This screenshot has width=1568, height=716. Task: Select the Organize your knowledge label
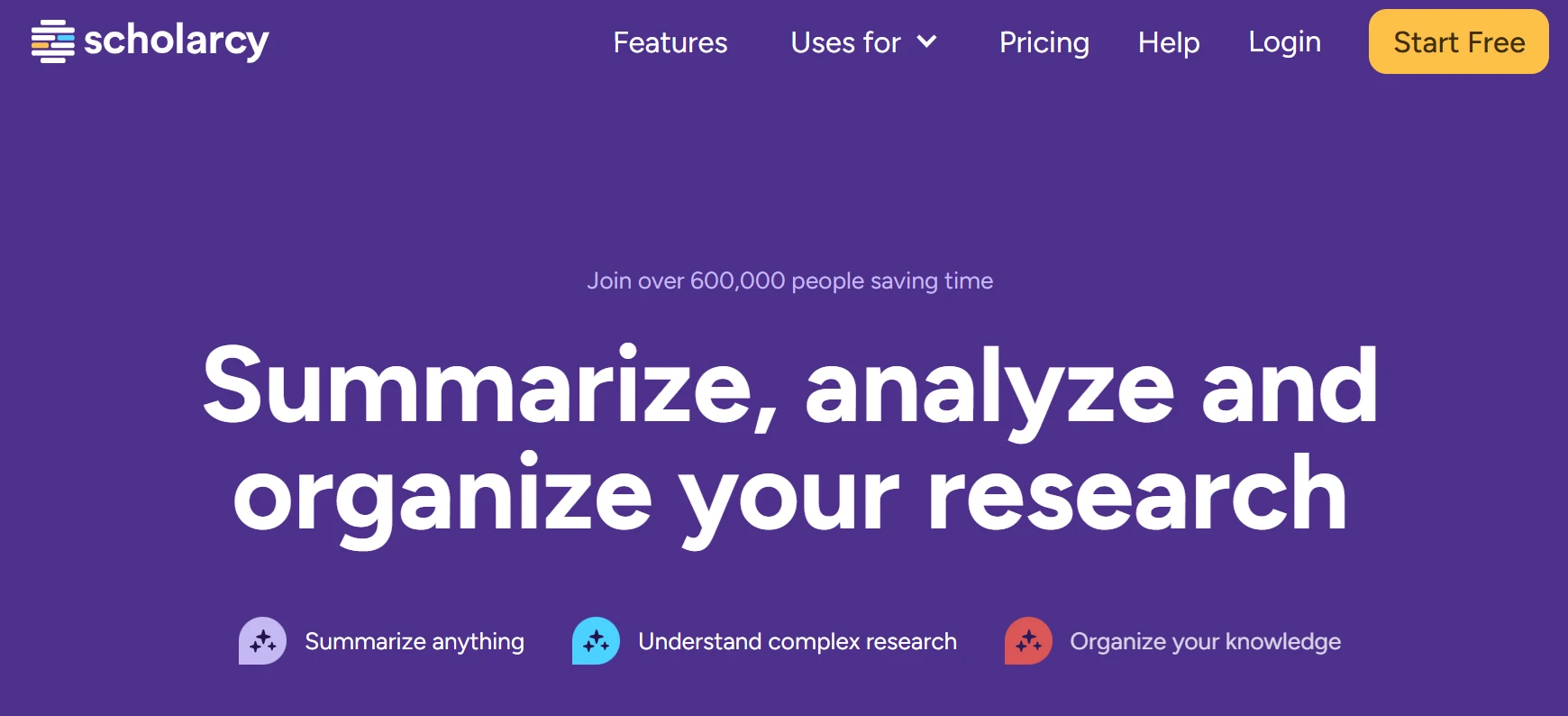point(1205,641)
